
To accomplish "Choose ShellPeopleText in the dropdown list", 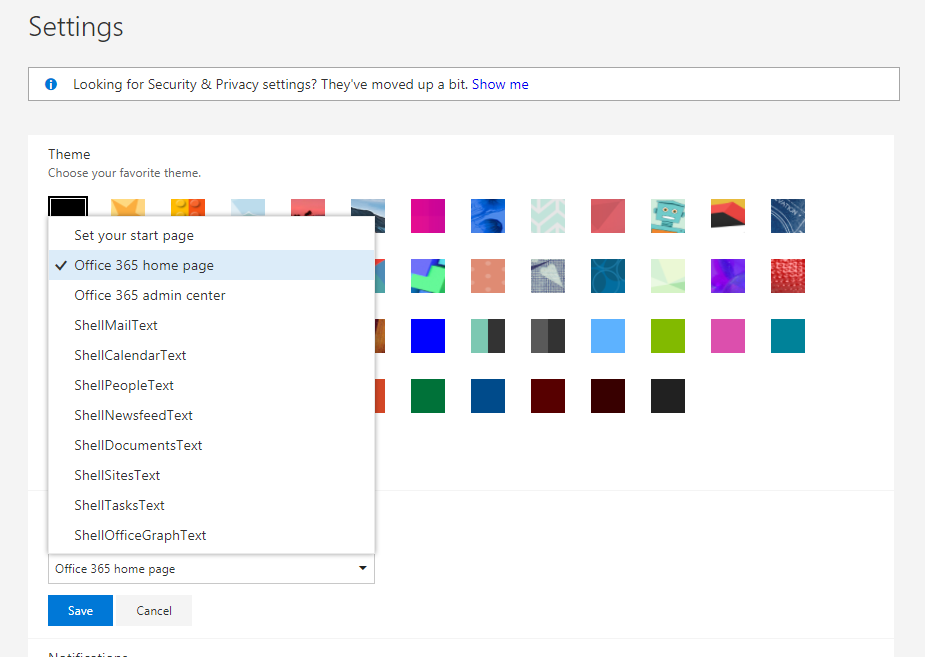I will pyautogui.click(x=211, y=386).
